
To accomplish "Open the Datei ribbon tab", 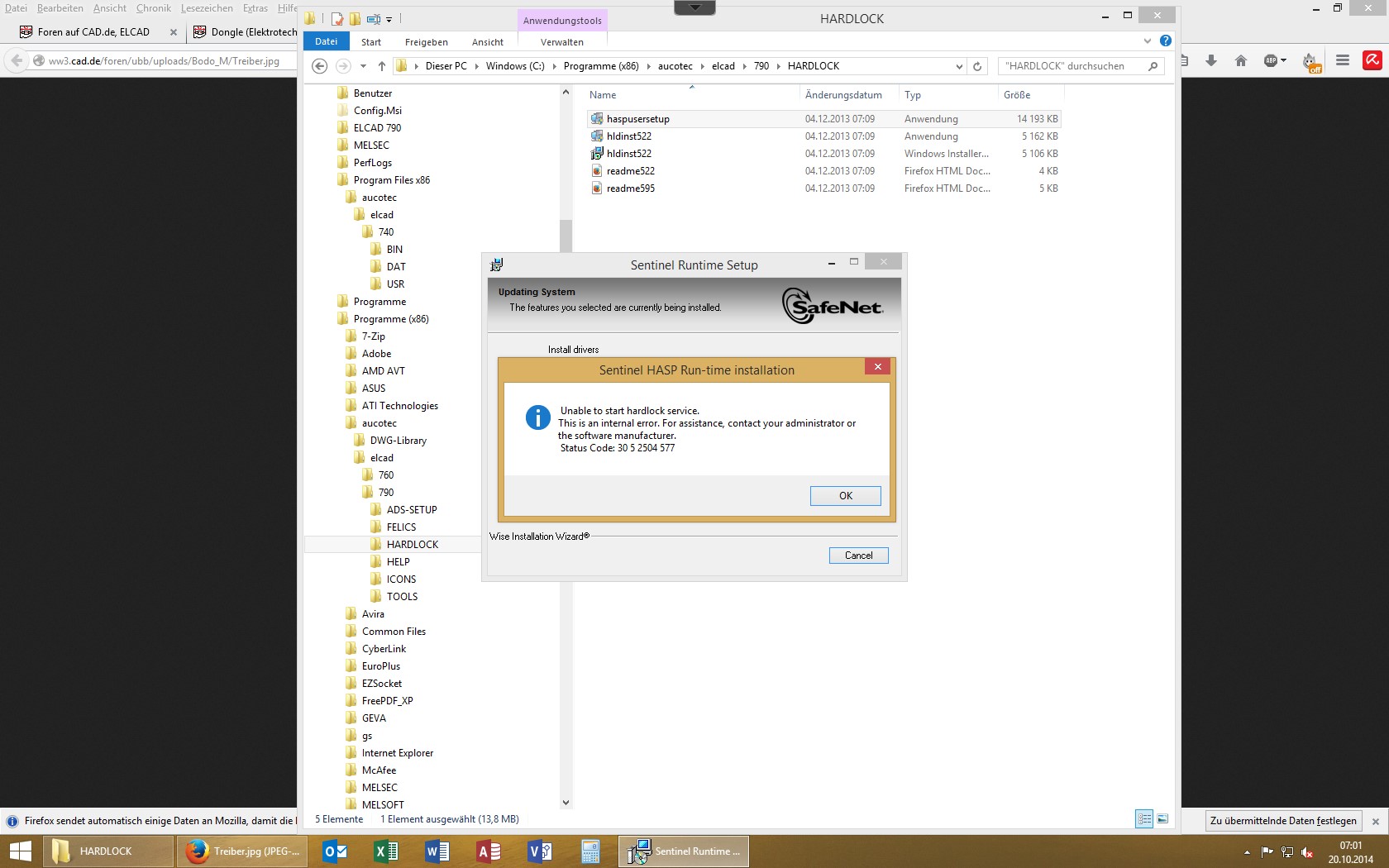I will [x=326, y=41].
